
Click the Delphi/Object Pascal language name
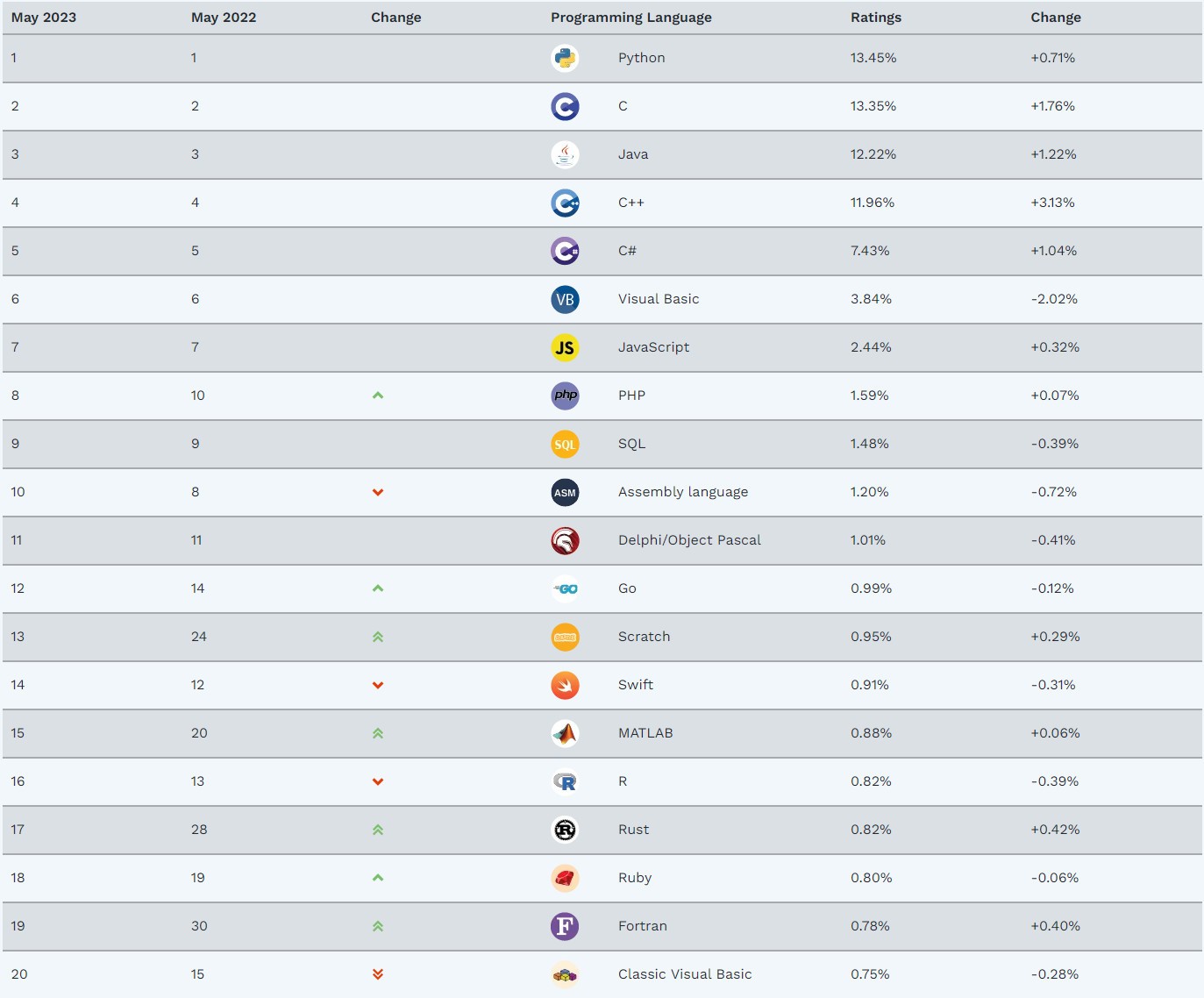click(689, 540)
